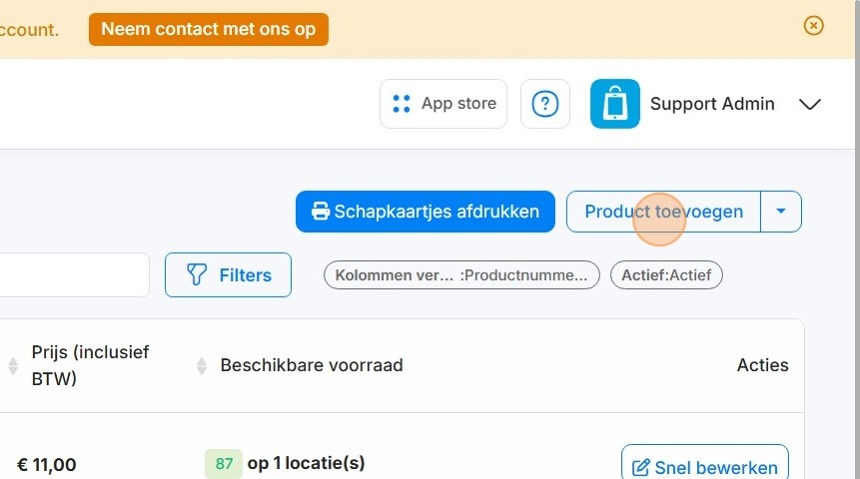Image resolution: width=860 pixels, height=479 pixels.
Task: Expand the Support Admin account chevron
Action: 810,104
